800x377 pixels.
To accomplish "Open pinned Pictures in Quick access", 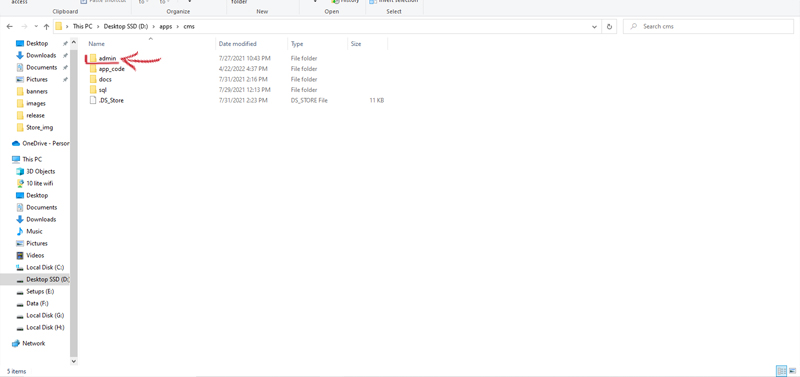I will click(37, 80).
